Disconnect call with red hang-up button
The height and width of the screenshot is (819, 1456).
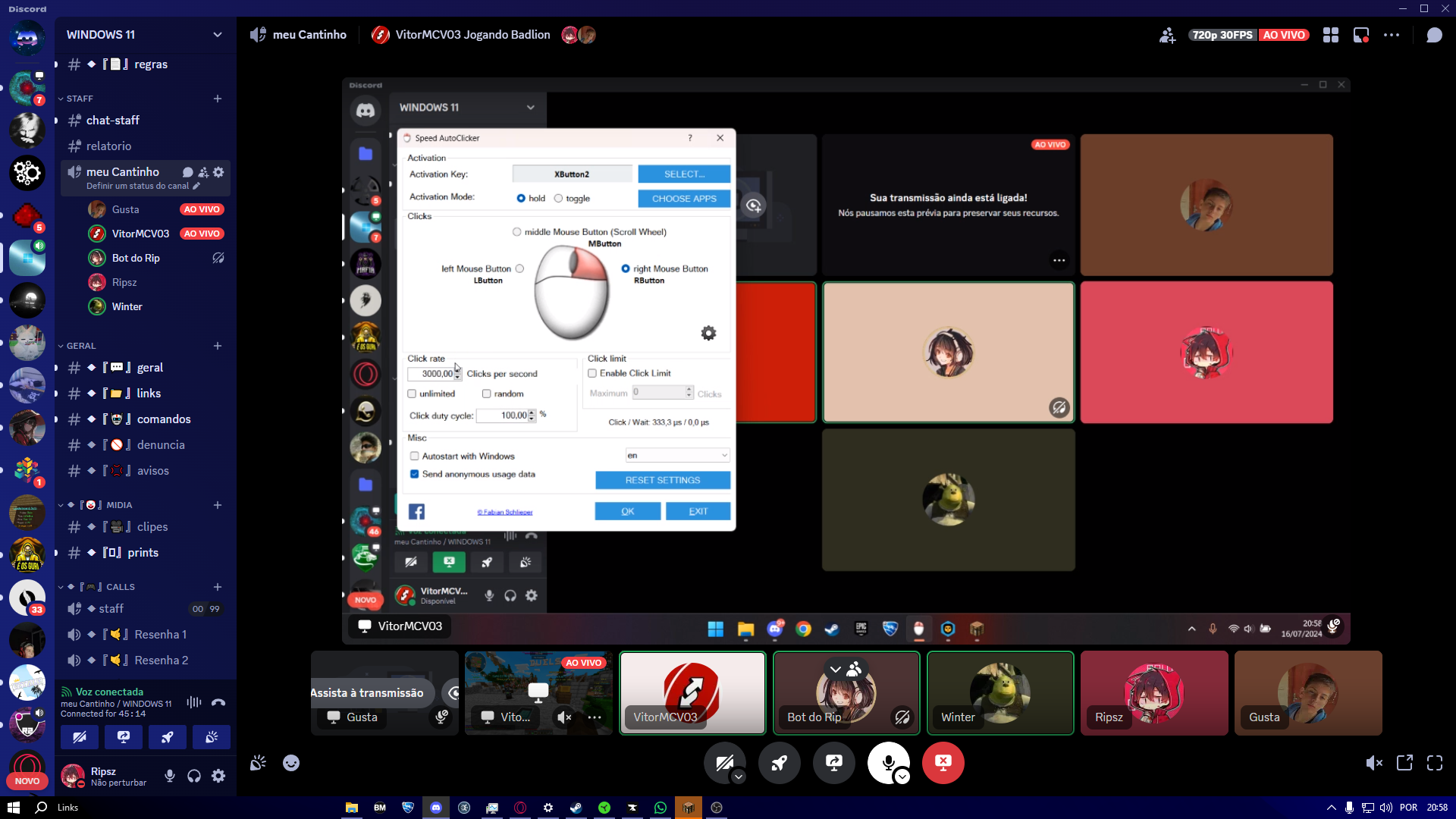(943, 762)
